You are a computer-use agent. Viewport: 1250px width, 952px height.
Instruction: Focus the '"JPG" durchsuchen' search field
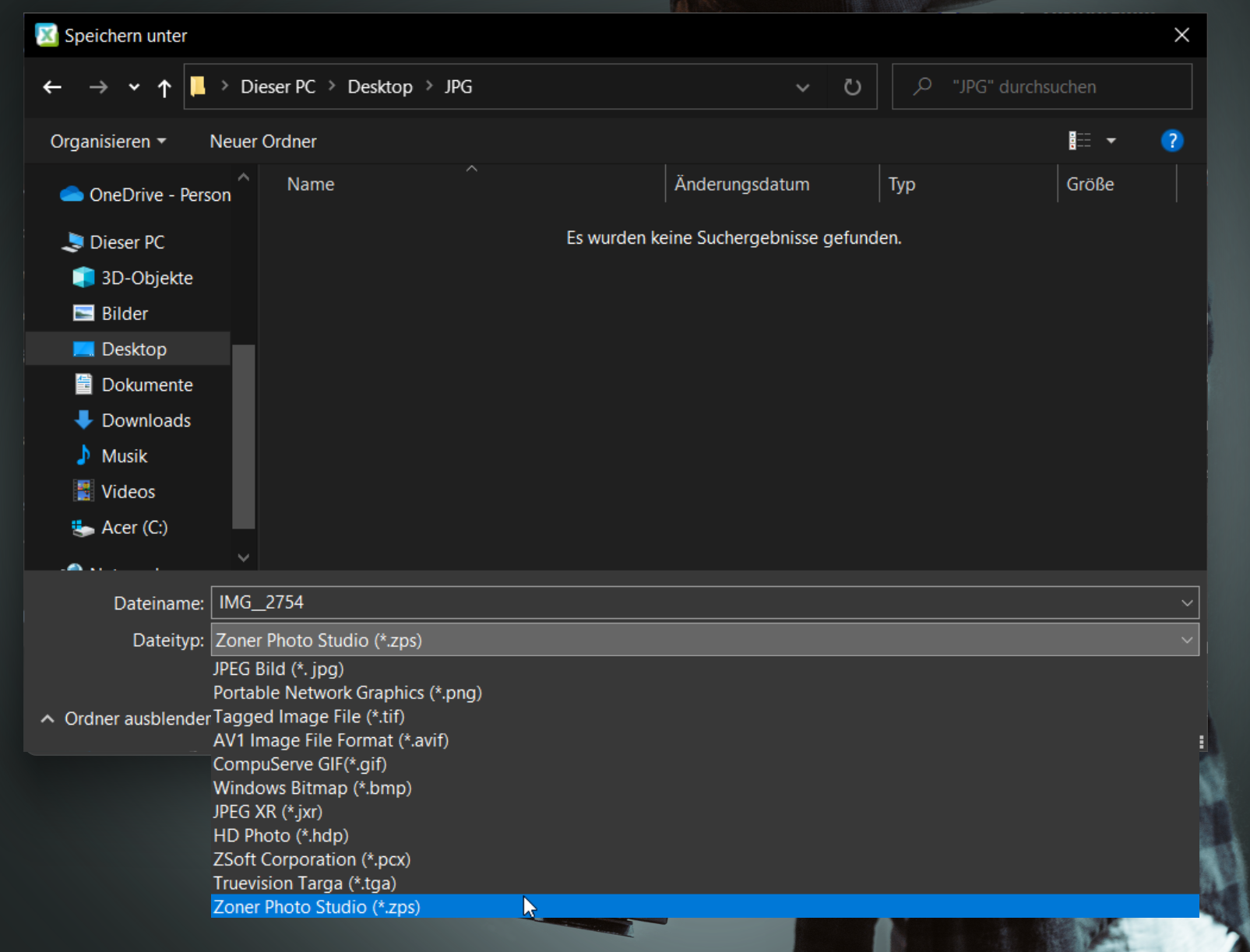(1042, 86)
